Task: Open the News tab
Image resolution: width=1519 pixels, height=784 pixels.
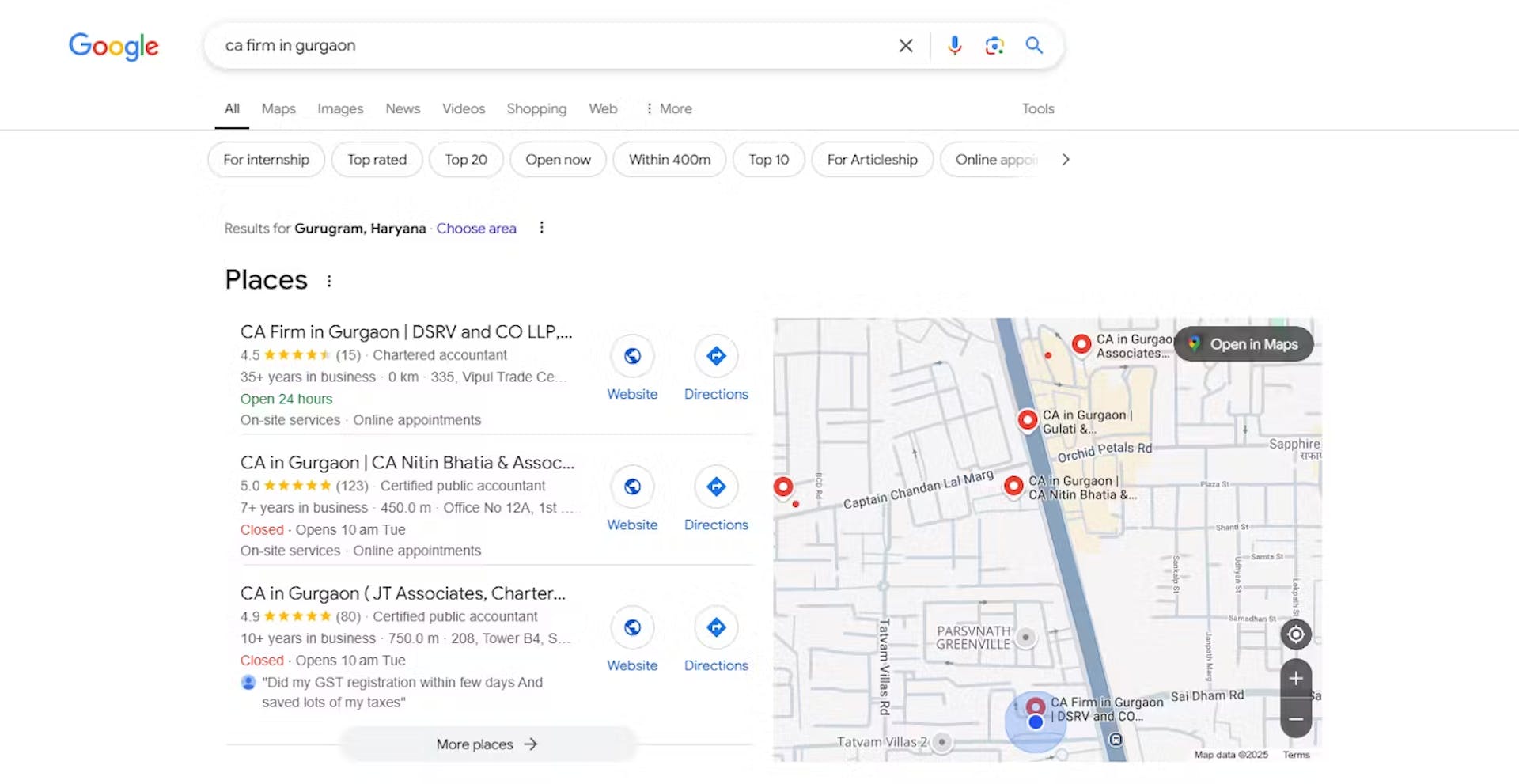Action: click(403, 109)
